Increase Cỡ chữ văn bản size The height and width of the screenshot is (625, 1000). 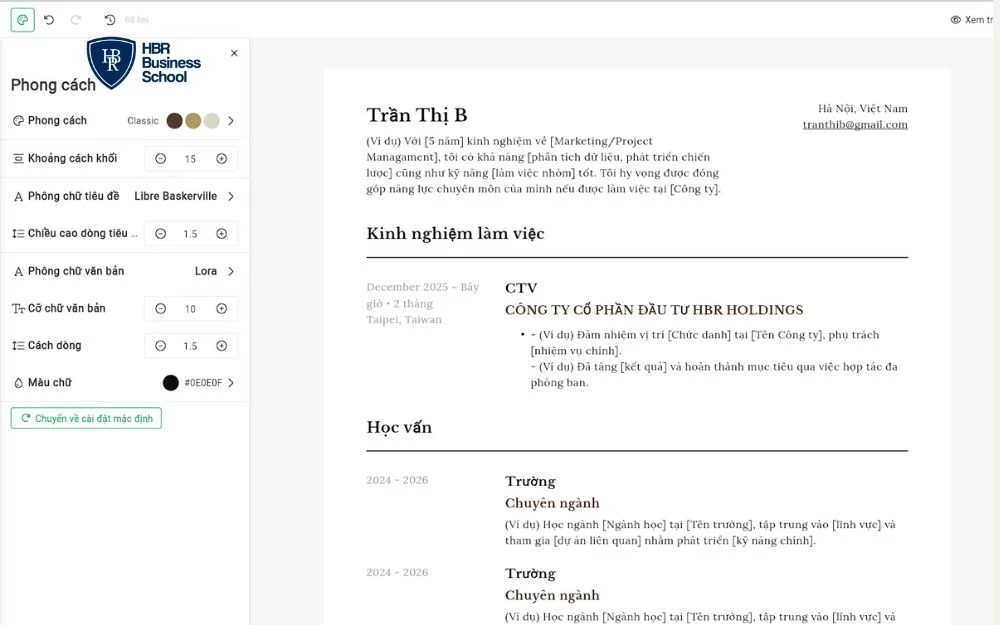point(221,309)
